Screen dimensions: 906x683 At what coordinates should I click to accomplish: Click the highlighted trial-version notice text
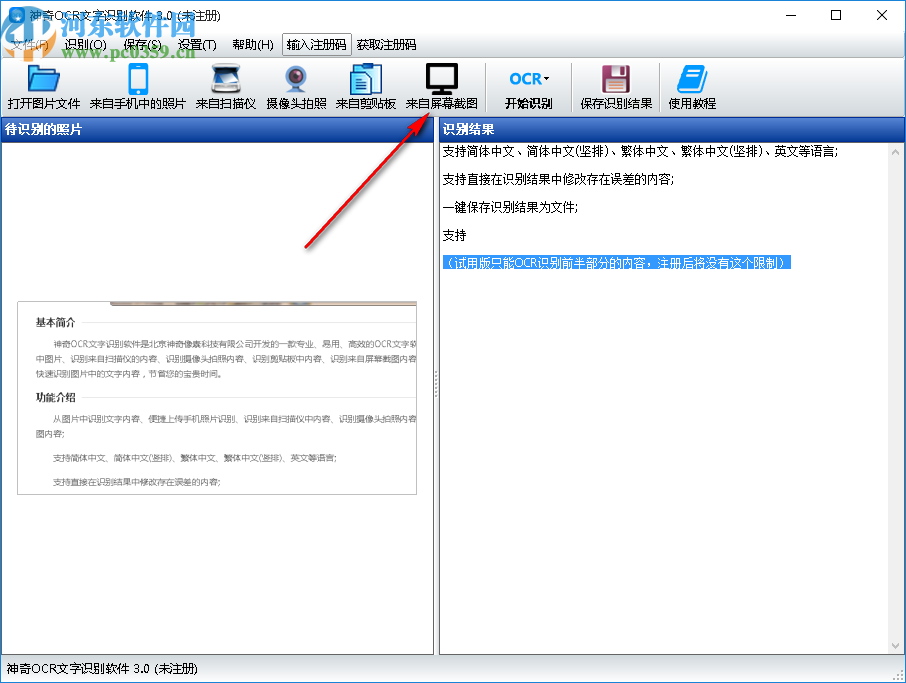(x=617, y=263)
